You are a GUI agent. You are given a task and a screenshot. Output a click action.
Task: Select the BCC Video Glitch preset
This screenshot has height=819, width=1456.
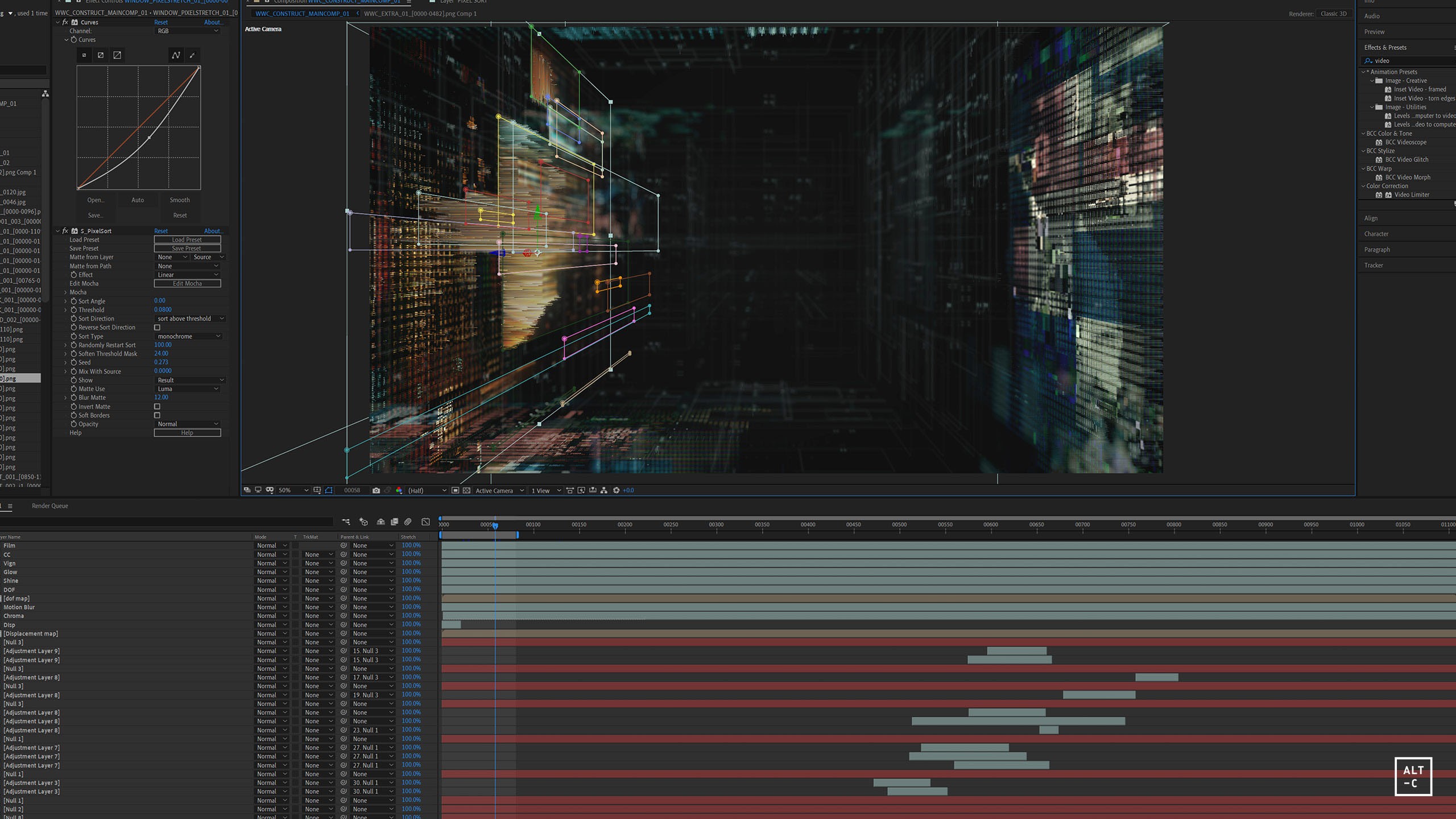coord(1406,160)
